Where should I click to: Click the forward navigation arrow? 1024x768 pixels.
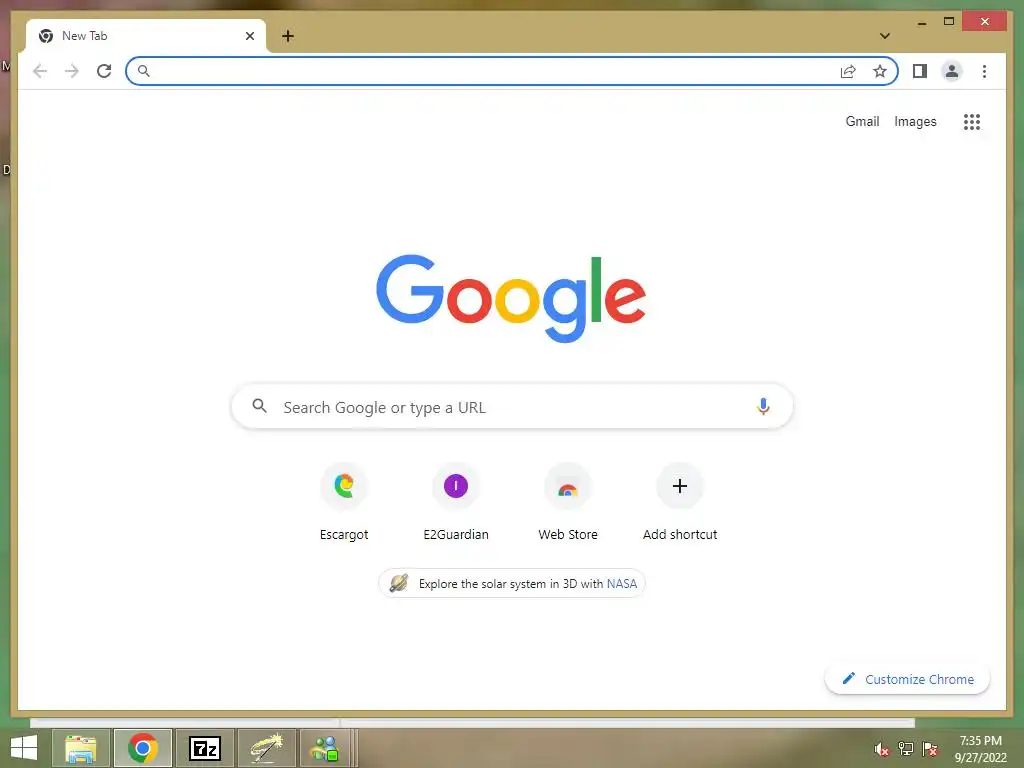[72, 71]
